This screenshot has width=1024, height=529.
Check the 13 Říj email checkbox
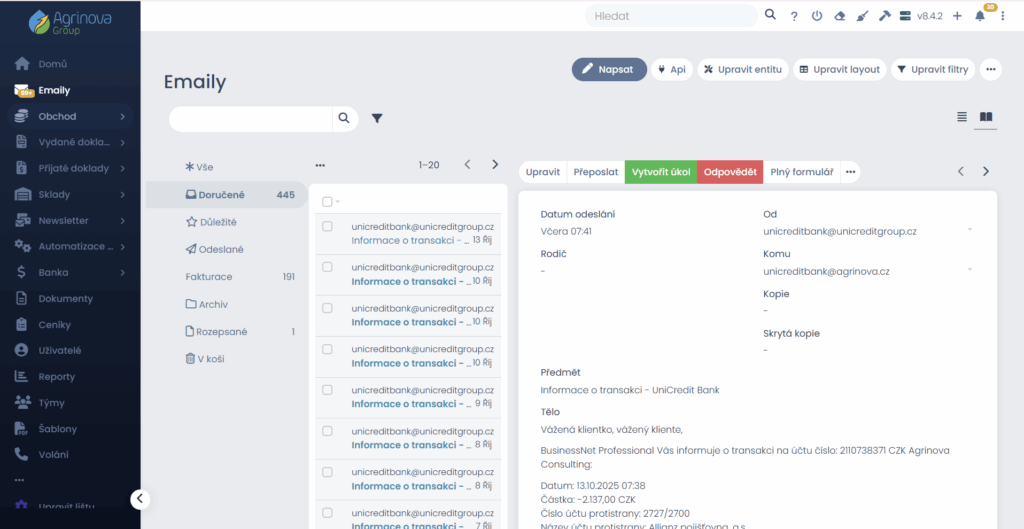(327, 227)
